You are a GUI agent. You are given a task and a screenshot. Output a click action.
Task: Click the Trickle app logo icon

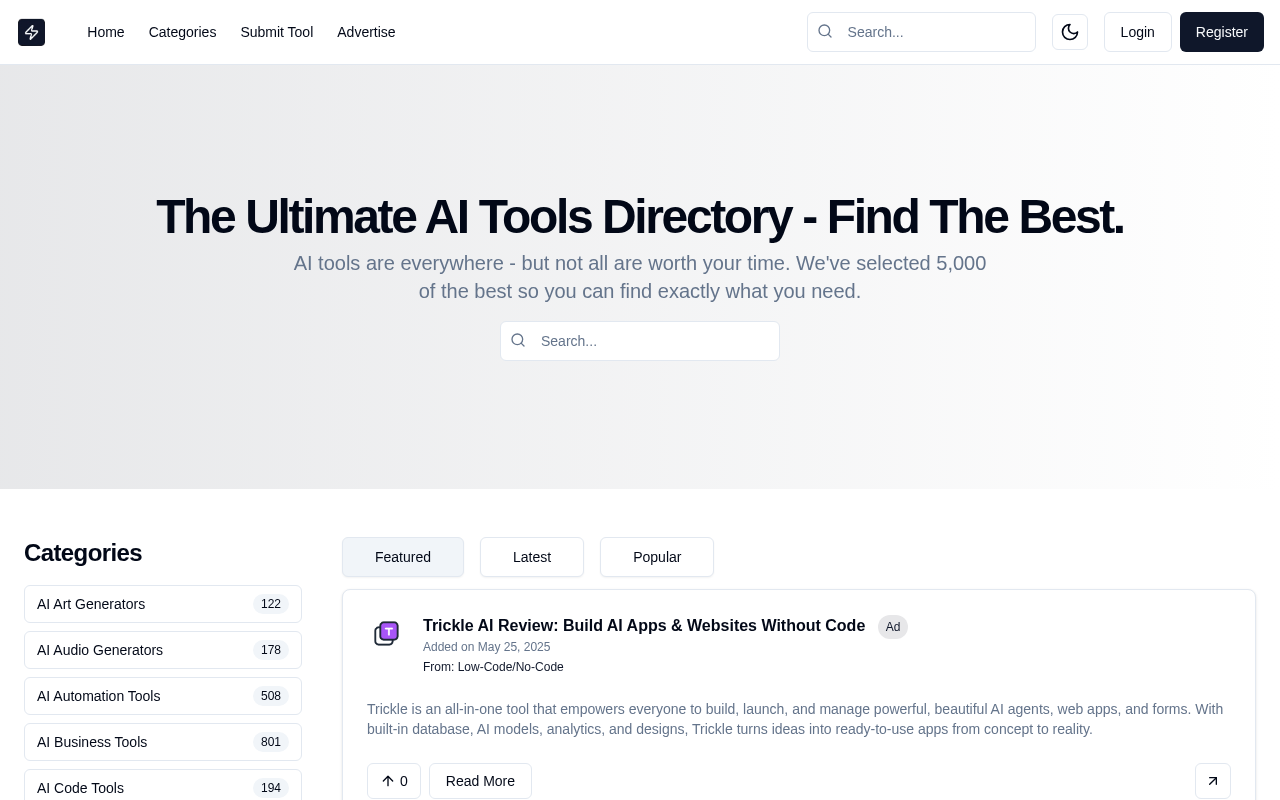(386, 632)
